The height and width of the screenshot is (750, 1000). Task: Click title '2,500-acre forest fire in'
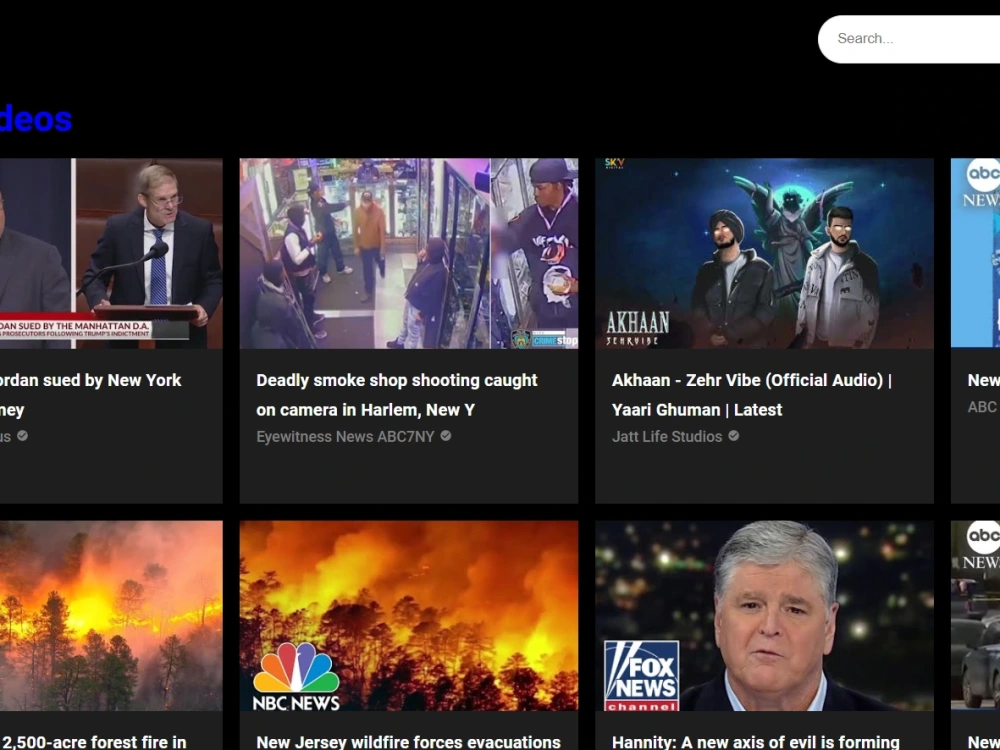coord(93,742)
